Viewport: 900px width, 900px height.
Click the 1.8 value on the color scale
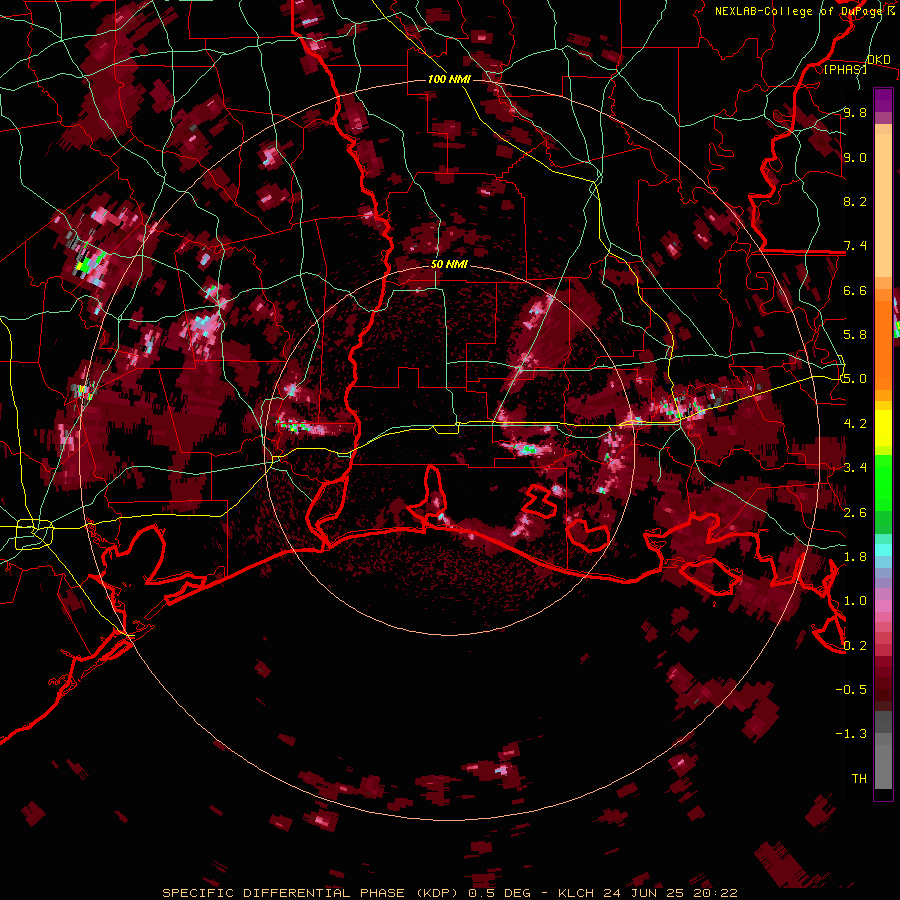pyautogui.click(x=855, y=557)
